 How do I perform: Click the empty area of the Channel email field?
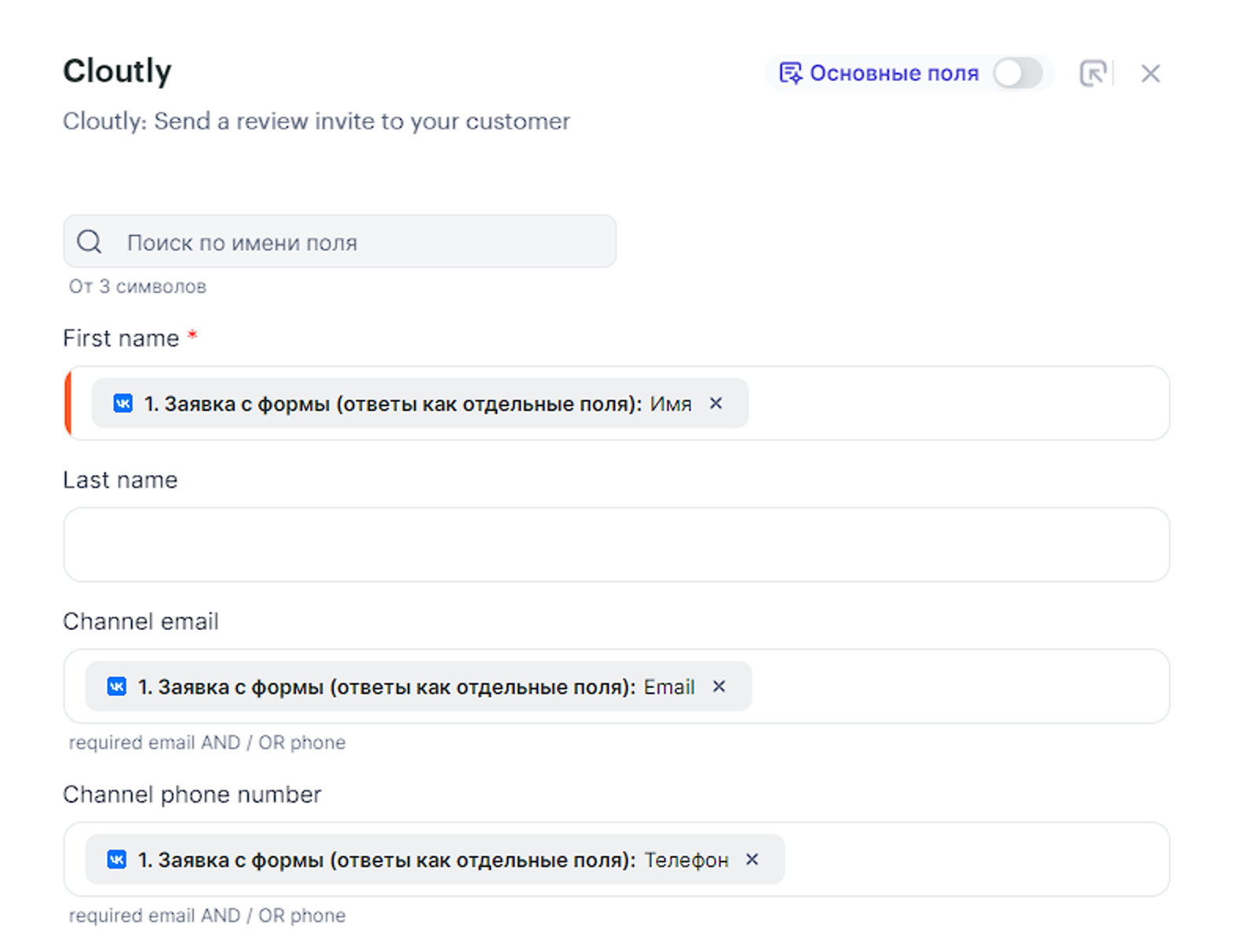click(x=958, y=687)
